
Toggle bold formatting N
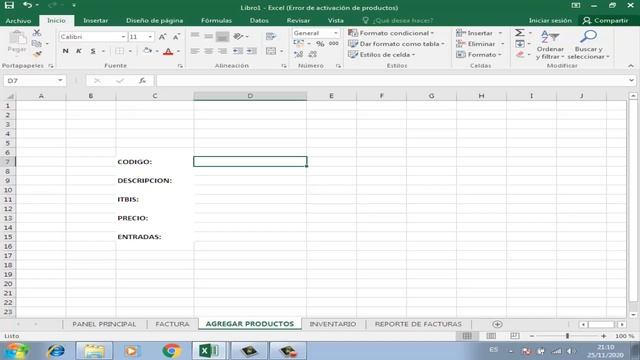pos(65,51)
